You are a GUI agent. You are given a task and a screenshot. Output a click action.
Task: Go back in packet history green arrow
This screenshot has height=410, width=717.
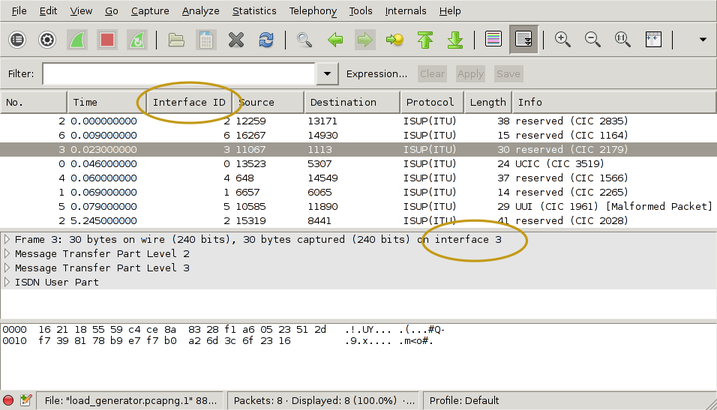pyautogui.click(x=335, y=40)
